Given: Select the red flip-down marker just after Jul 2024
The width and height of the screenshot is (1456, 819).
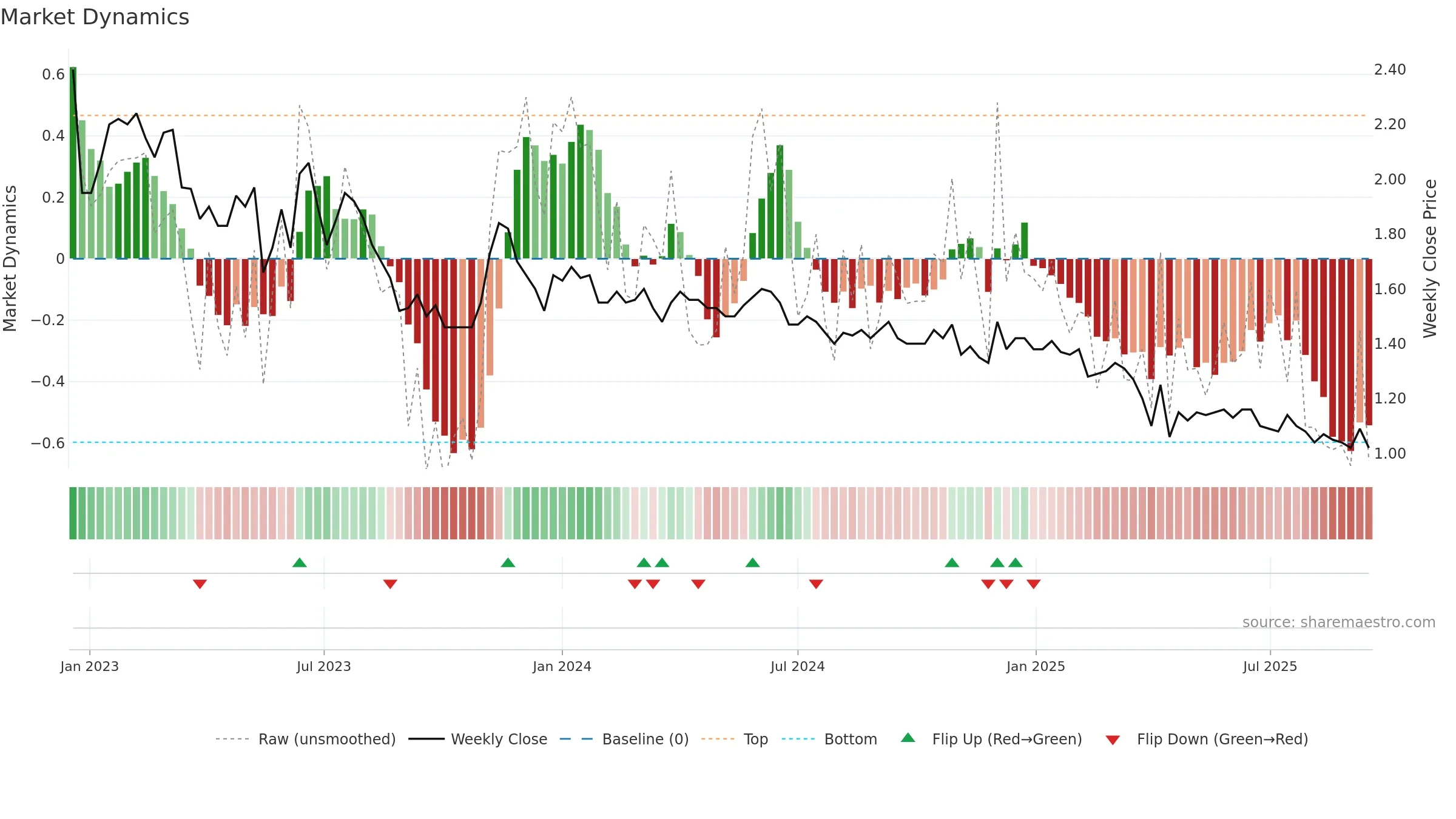Looking at the screenshot, I should point(816,584).
